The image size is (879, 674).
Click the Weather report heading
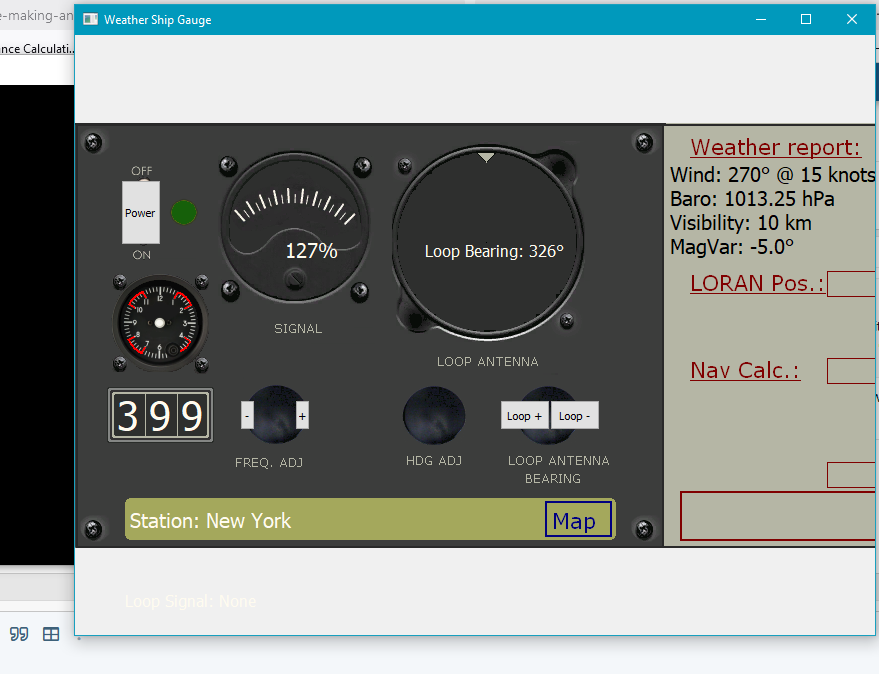click(x=775, y=147)
